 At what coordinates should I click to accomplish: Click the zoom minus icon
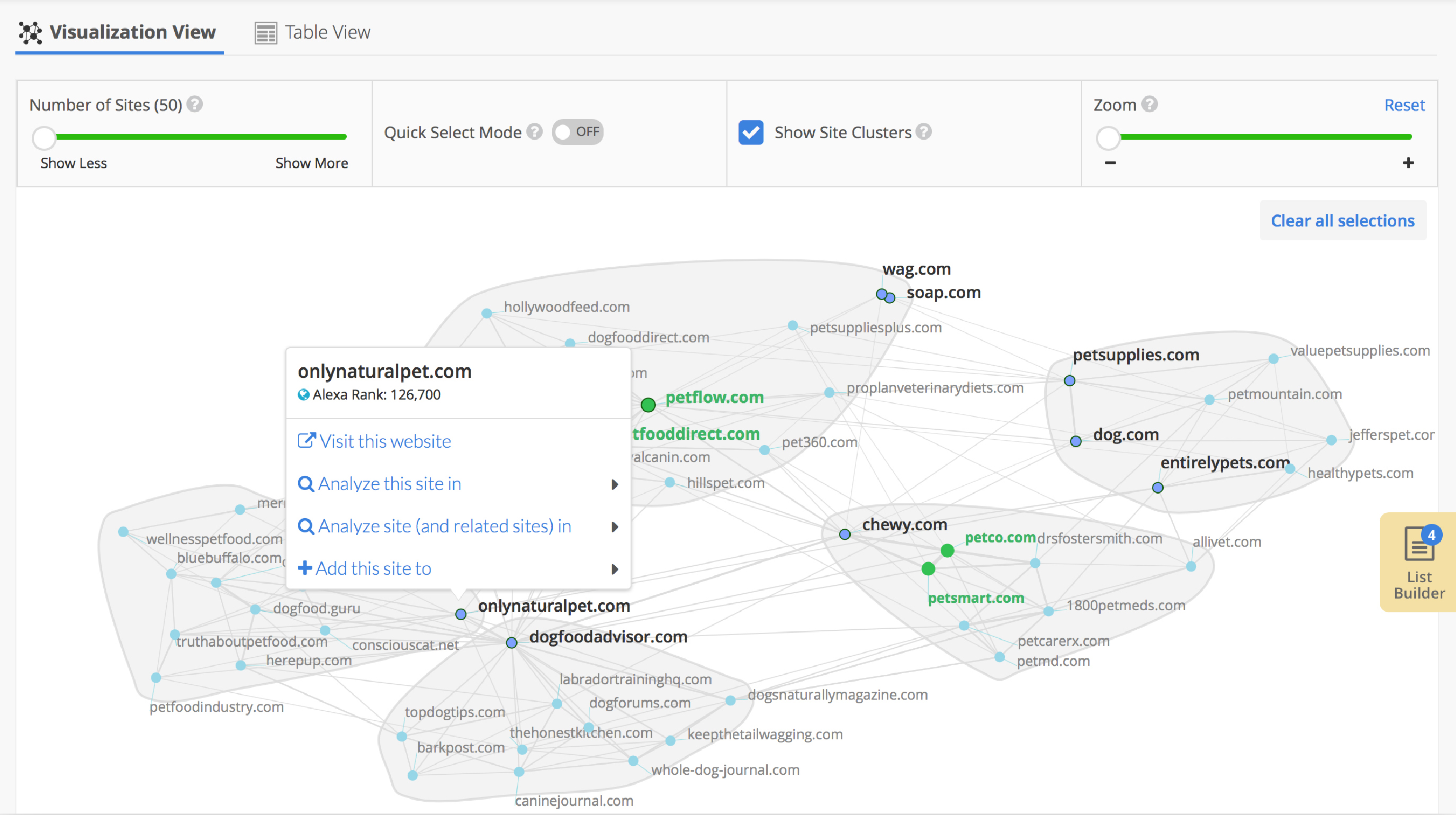[1110, 163]
